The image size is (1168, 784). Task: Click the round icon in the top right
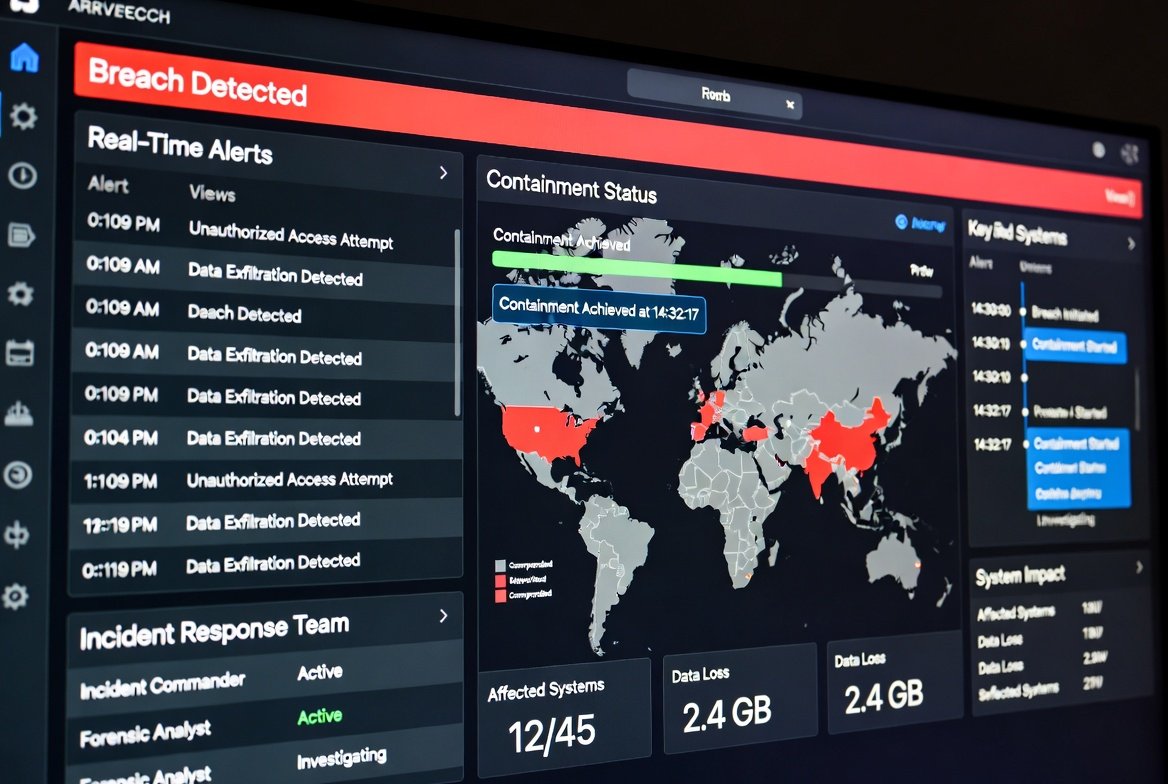1098,150
